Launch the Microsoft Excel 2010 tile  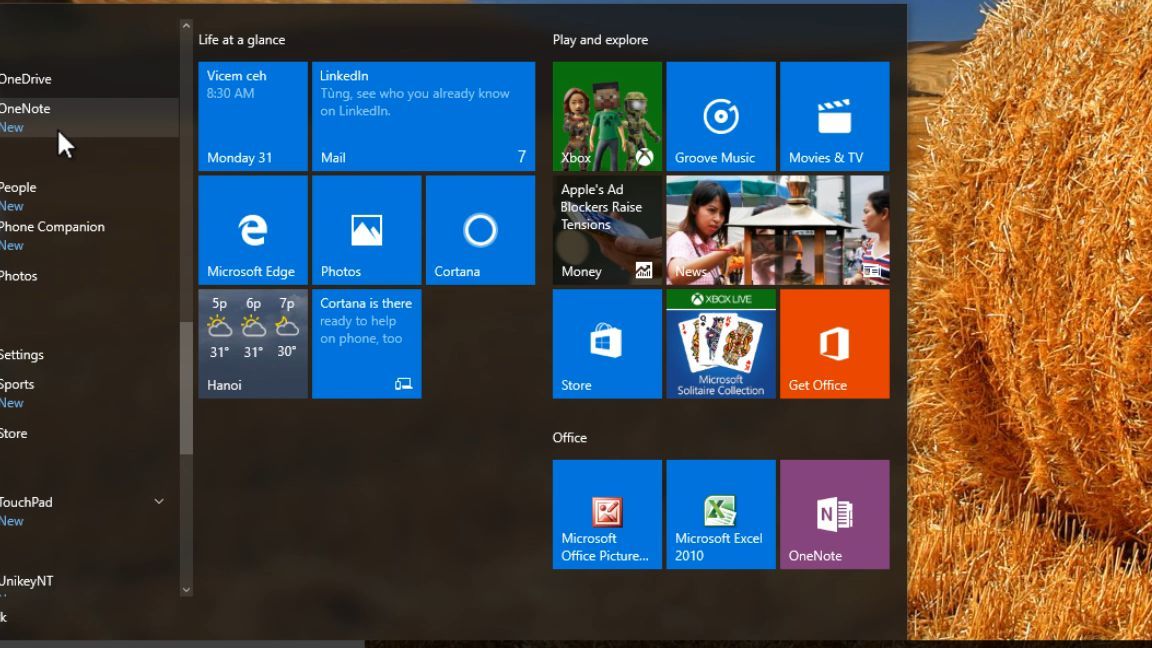[721, 514]
